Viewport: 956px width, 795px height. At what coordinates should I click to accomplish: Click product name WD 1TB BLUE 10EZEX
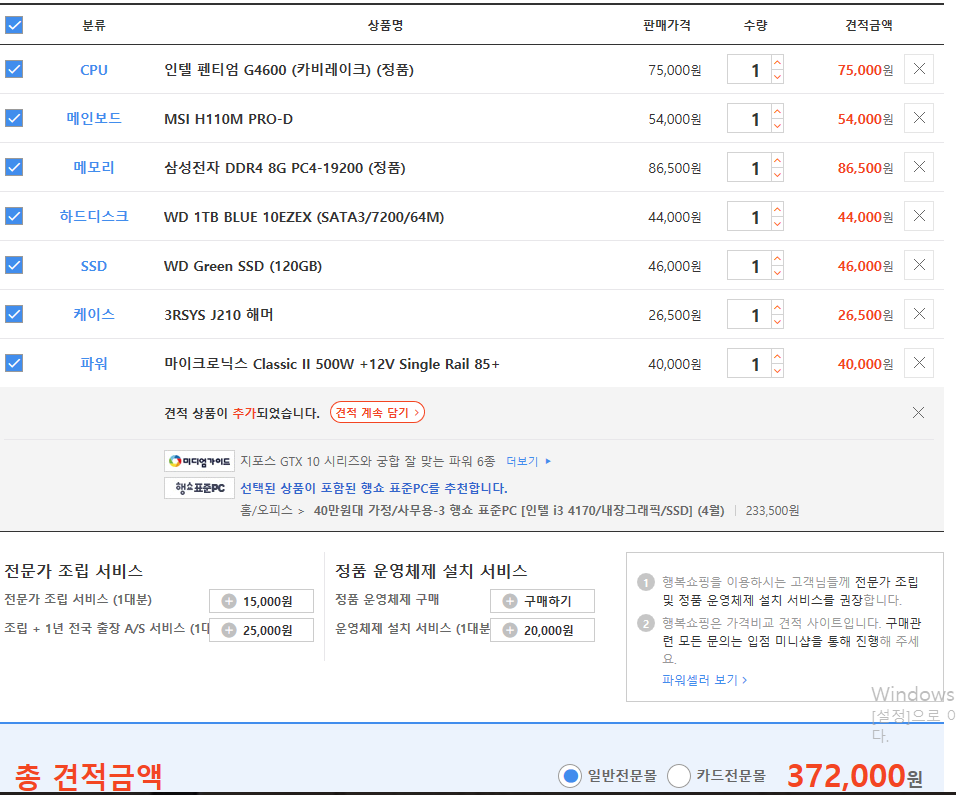(304, 217)
